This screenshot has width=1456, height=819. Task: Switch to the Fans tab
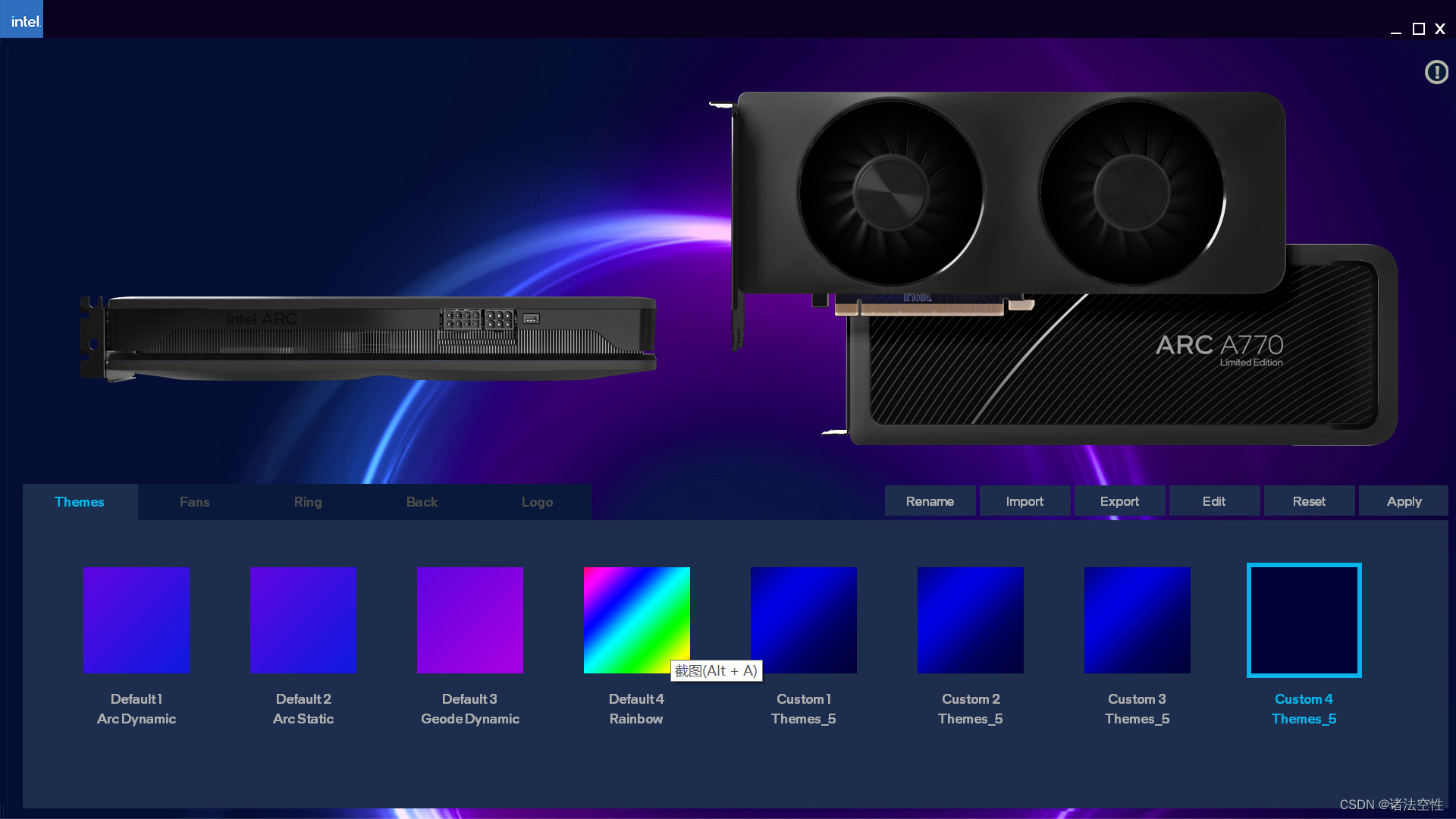tap(194, 502)
